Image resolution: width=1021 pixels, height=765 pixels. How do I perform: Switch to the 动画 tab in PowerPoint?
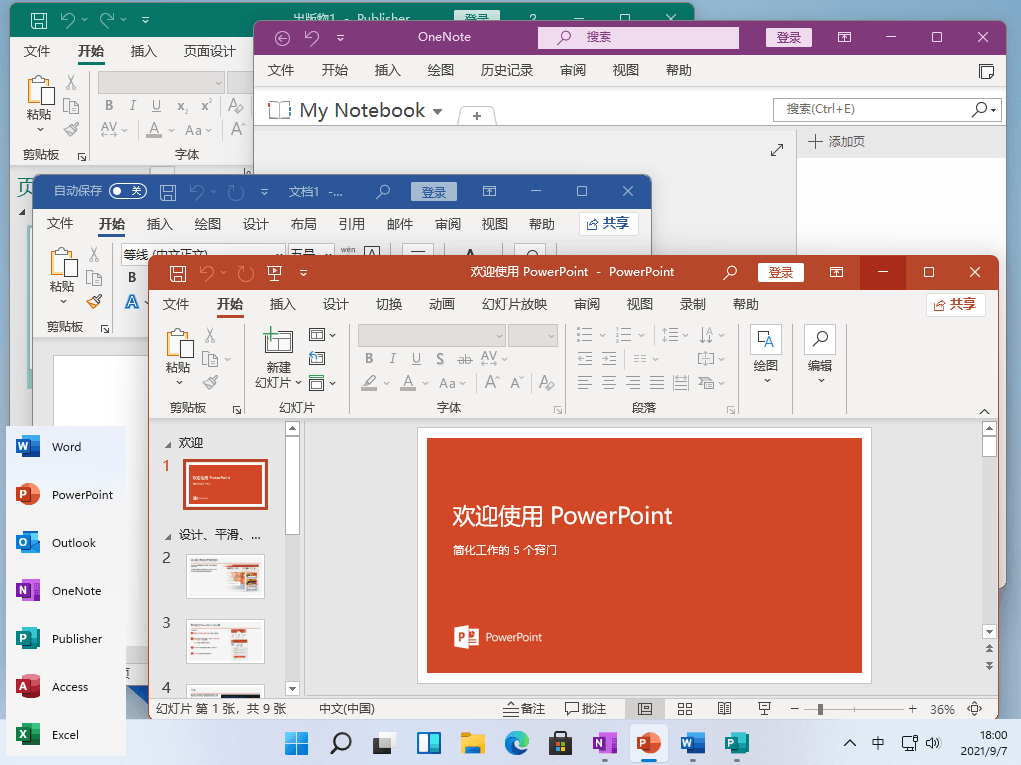[441, 304]
